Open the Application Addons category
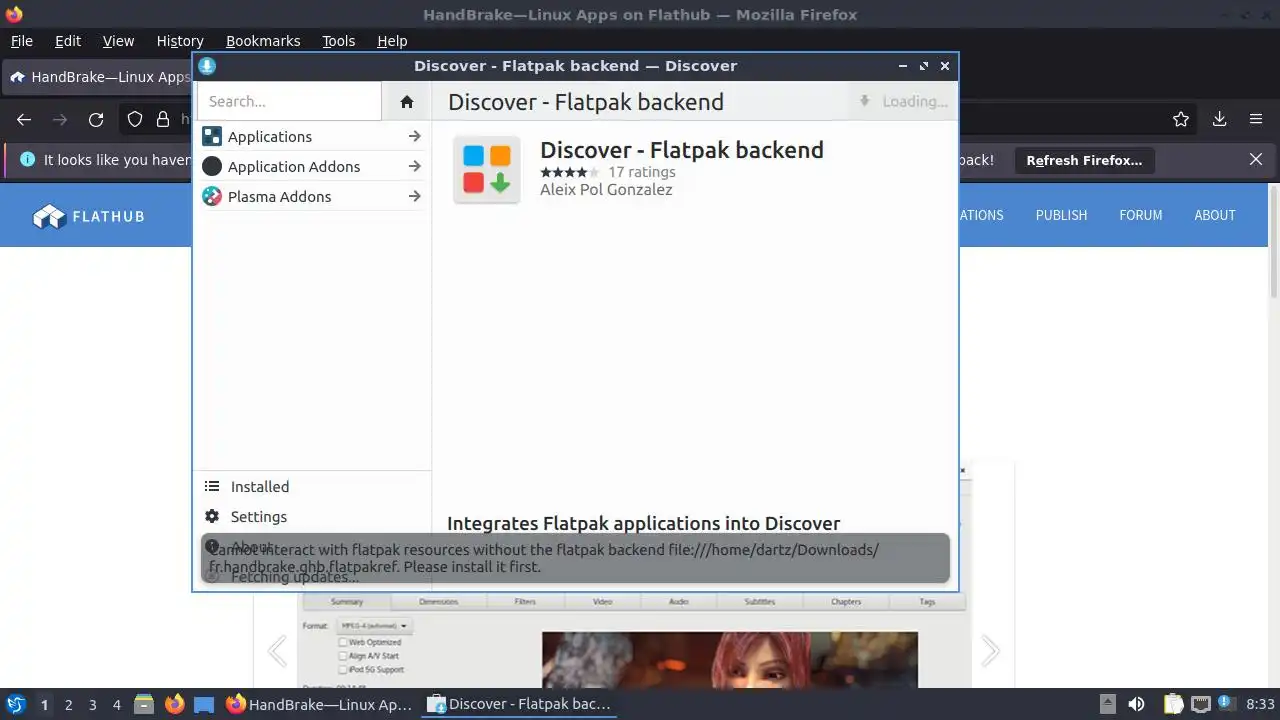The image size is (1280, 720). tap(311, 167)
